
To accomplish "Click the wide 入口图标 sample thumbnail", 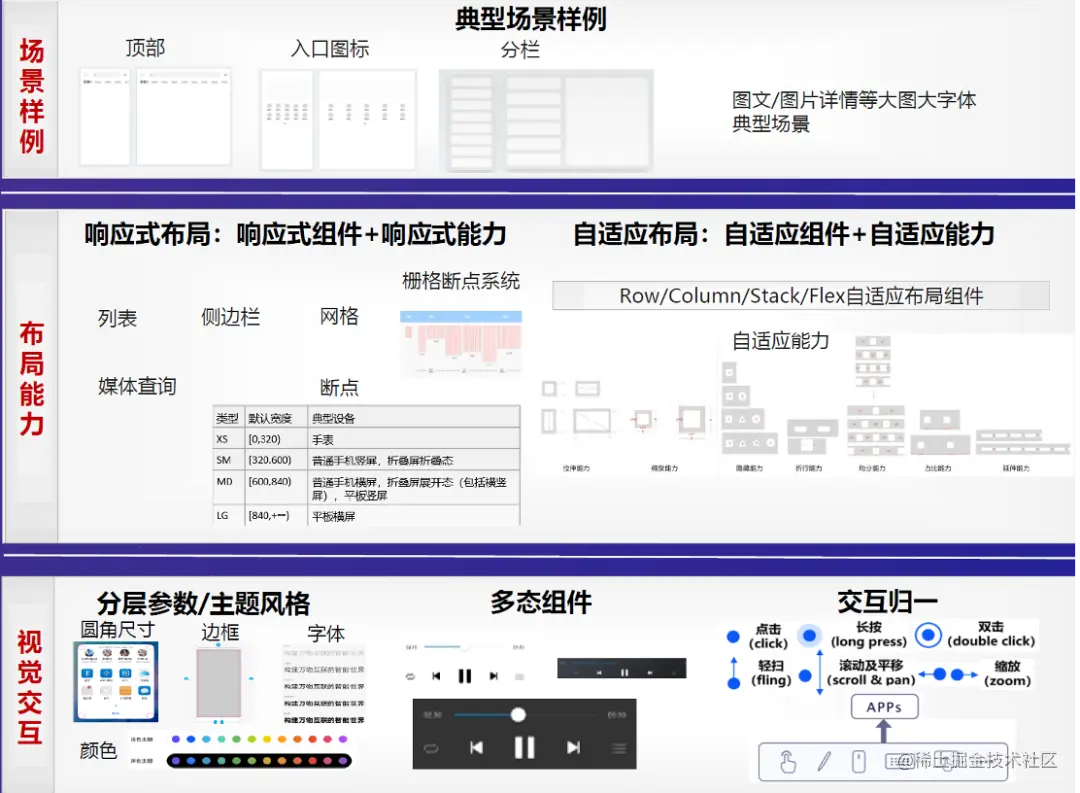I will tap(367, 119).
